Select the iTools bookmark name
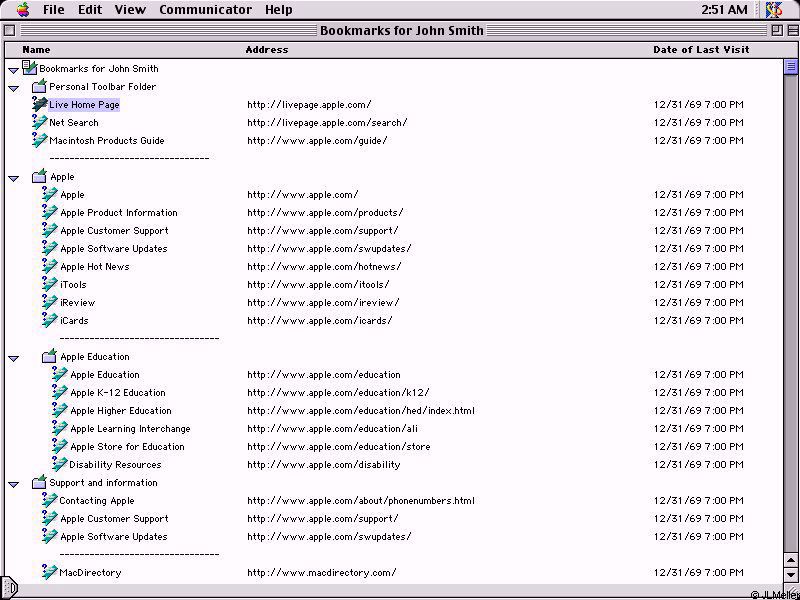This screenshot has width=800, height=600. click(73, 285)
